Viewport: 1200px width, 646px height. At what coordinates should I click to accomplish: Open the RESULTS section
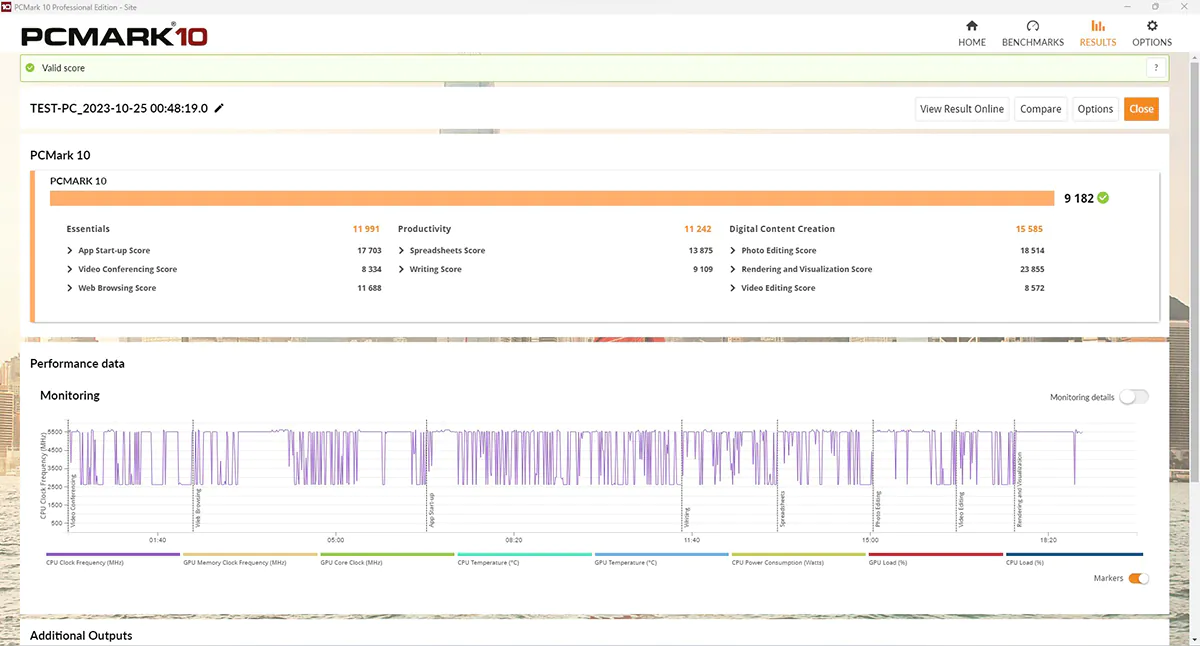pos(1098,33)
